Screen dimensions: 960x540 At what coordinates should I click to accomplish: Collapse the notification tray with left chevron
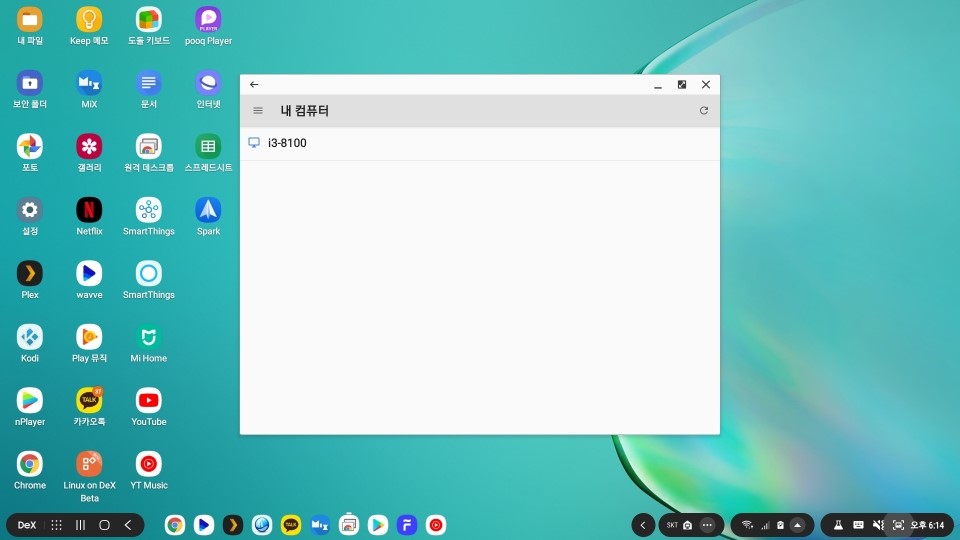click(x=643, y=525)
